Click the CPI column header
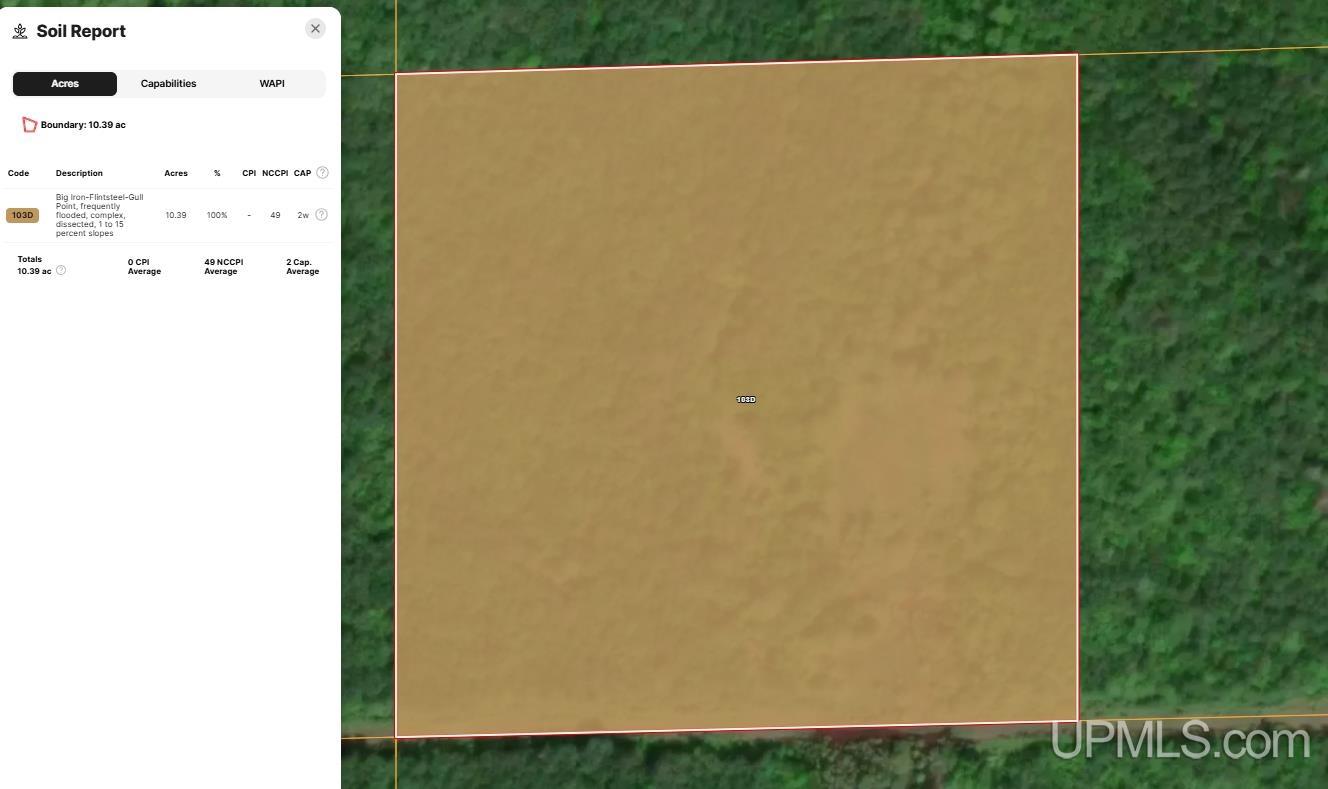This screenshot has height=789, width=1328. pyautogui.click(x=249, y=173)
